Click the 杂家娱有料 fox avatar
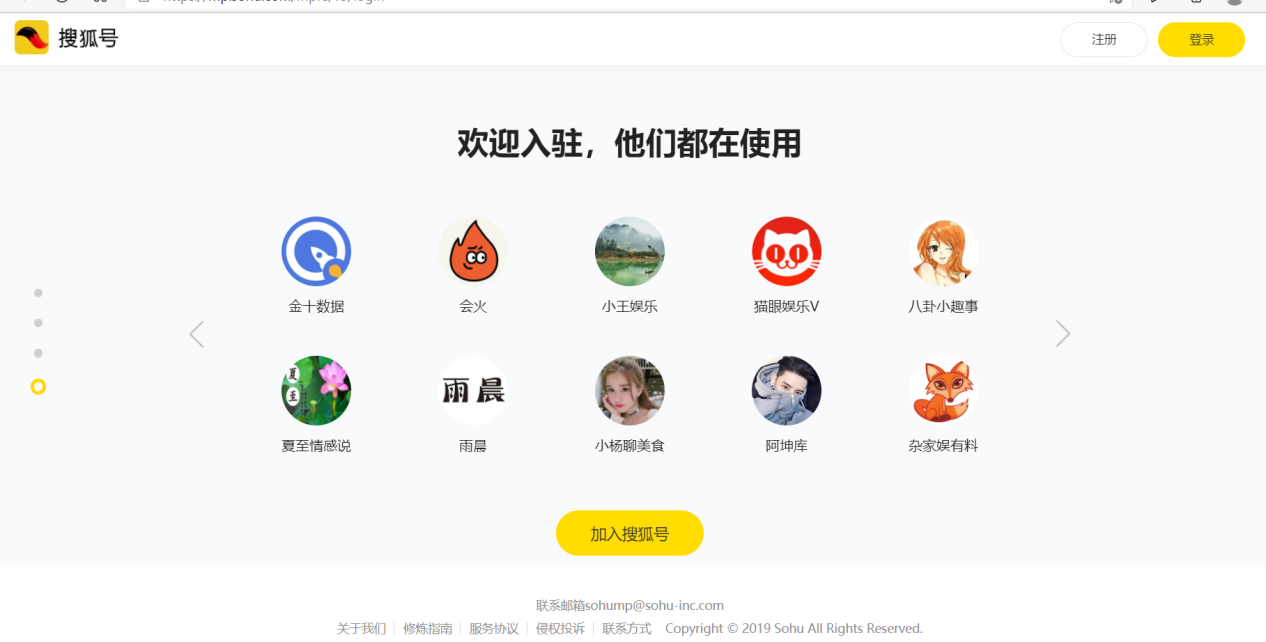The height and width of the screenshot is (642, 1266). [x=943, y=391]
